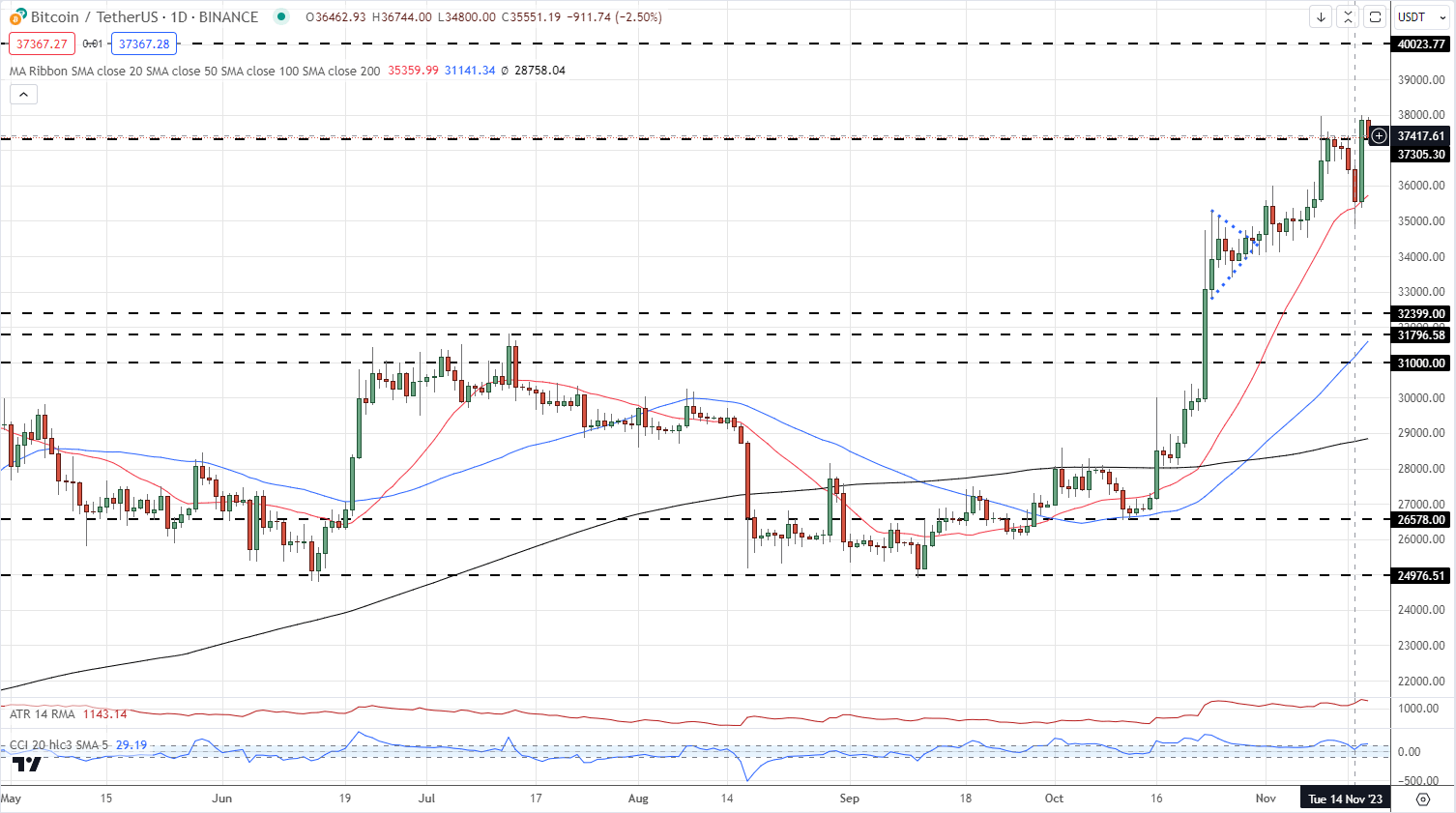Click the 26578.00 price level label
The image size is (1456, 813).
[x=1421, y=519]
